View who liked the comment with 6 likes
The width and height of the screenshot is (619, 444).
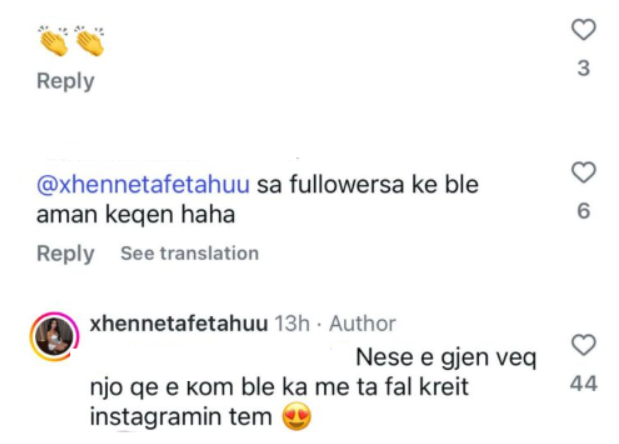[x=584, y=211]
